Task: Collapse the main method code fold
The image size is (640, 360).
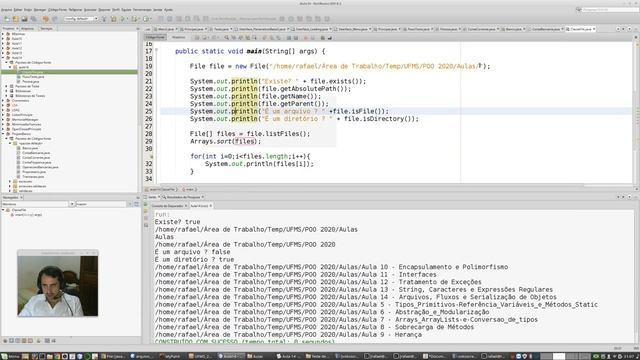Action: [156, 51]
